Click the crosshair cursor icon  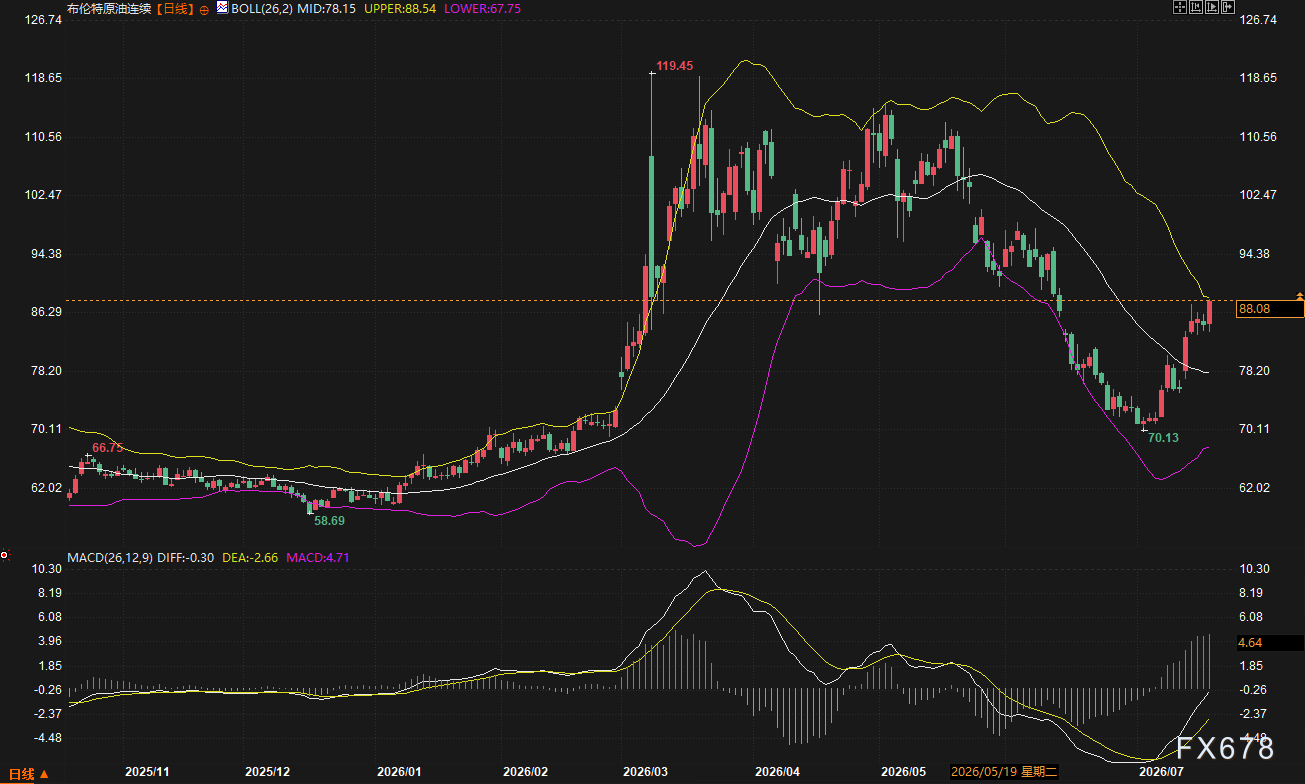(1180, 7)
